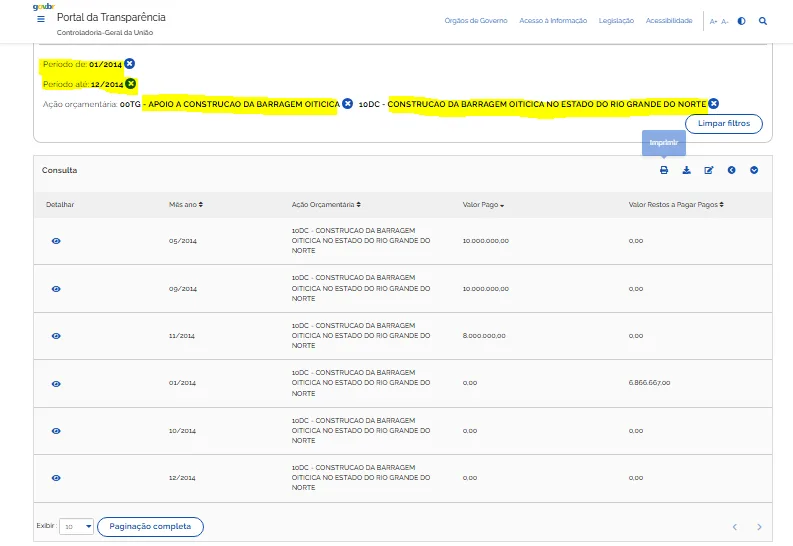The width and height of the screenshot is (793, 546).
Task: Click Limpar filtros button
Action: pyautogui.click(x=724, y=123)
